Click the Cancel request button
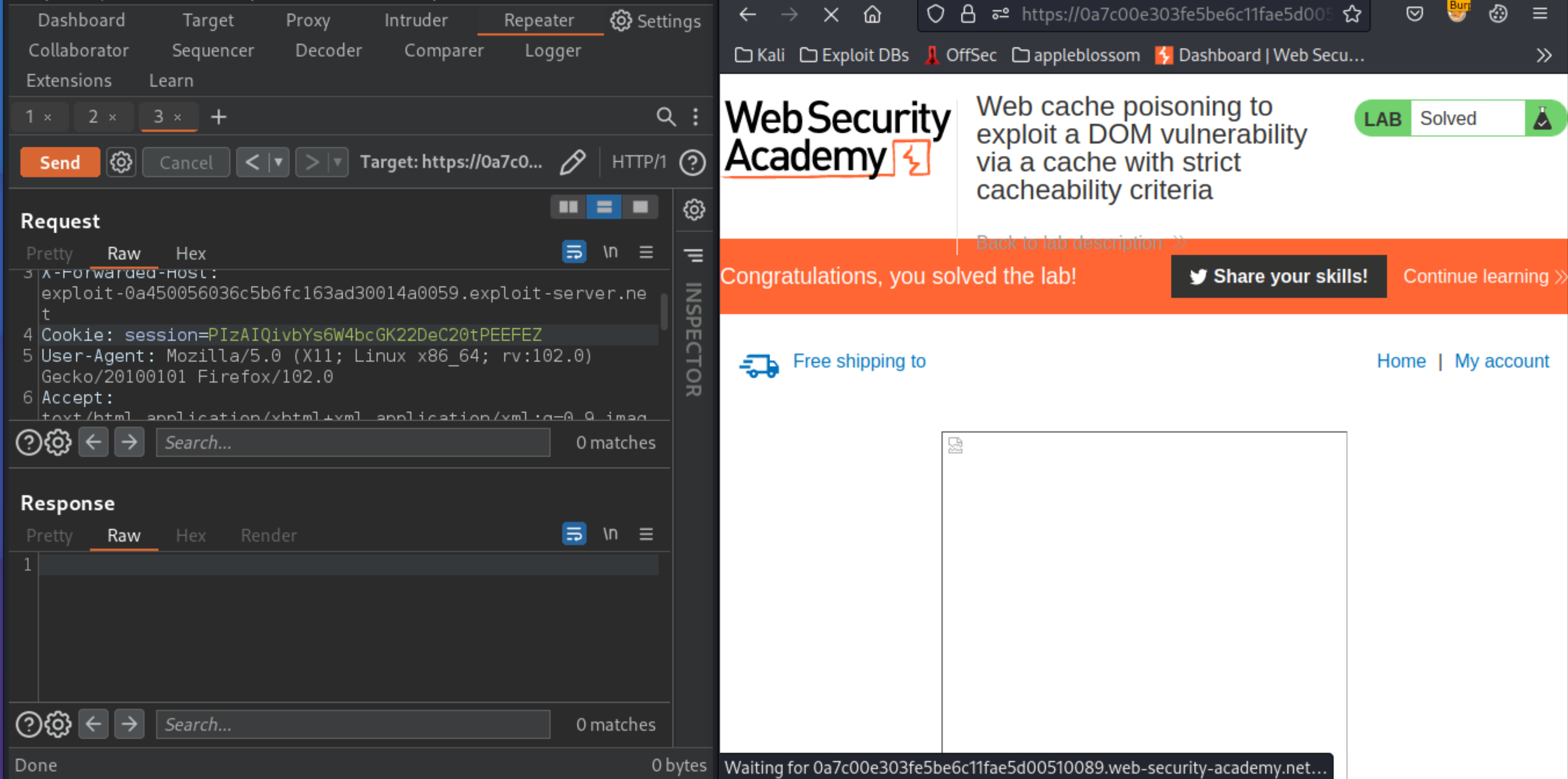Viewport: 1568px width, 779px height. [x=186, y=162]
